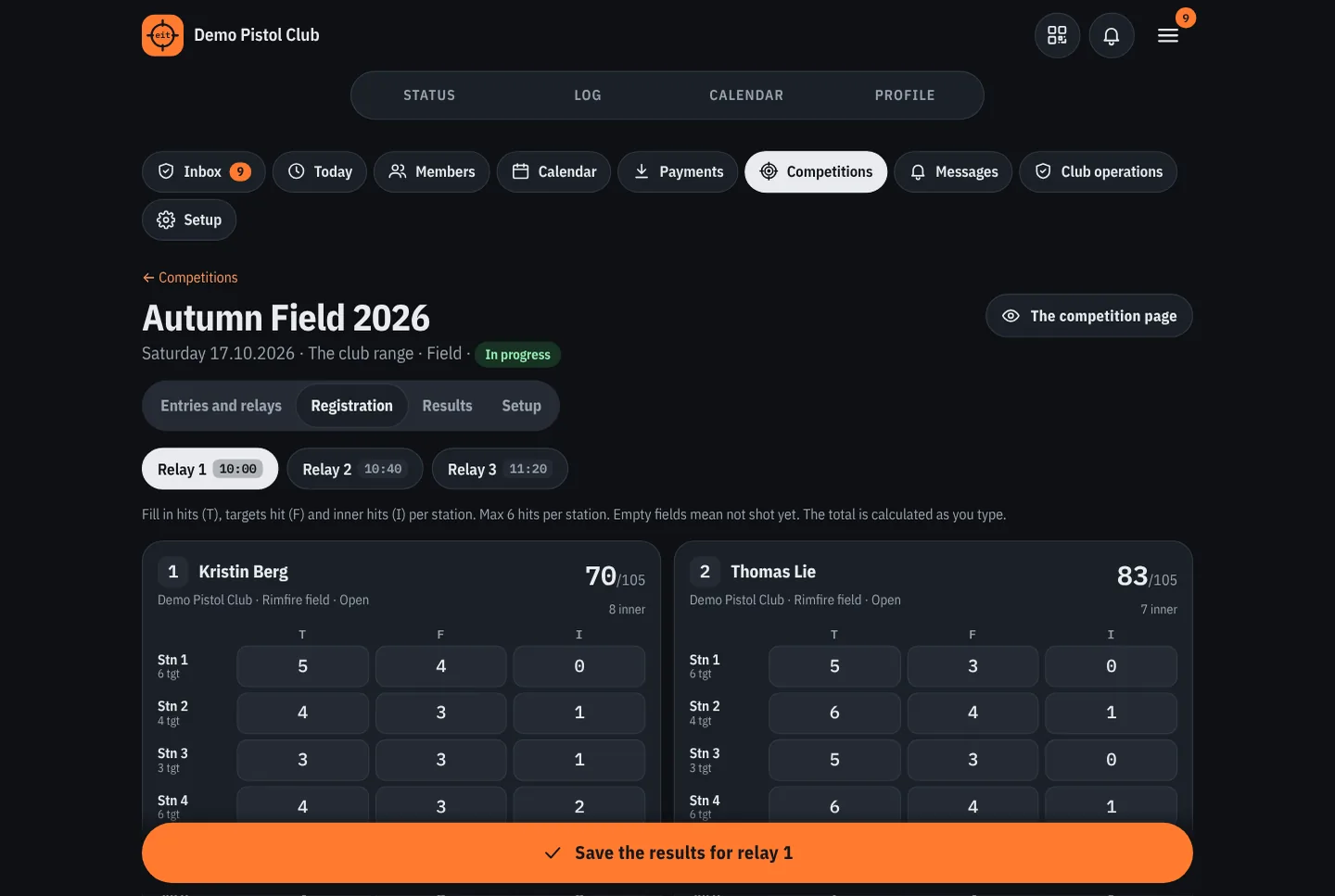Open the Members section
The height and width of the screenshot is (896, 1335).
[x=432, y=171]
